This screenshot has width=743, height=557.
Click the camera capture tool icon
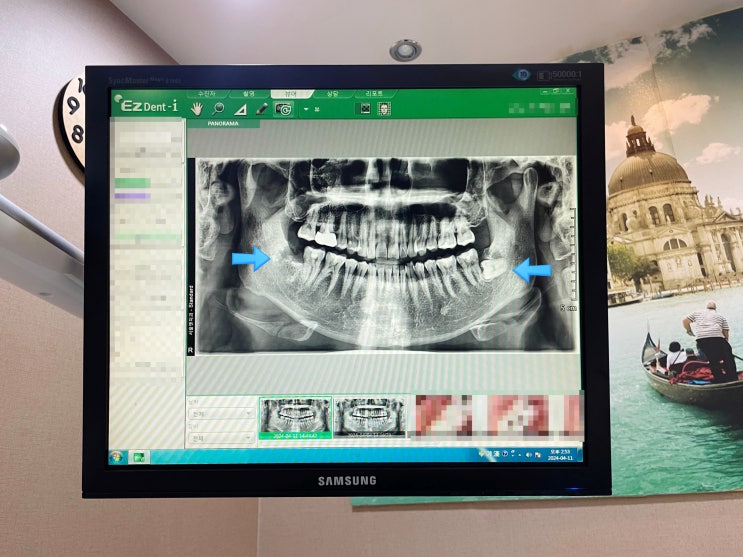[284, 110]
